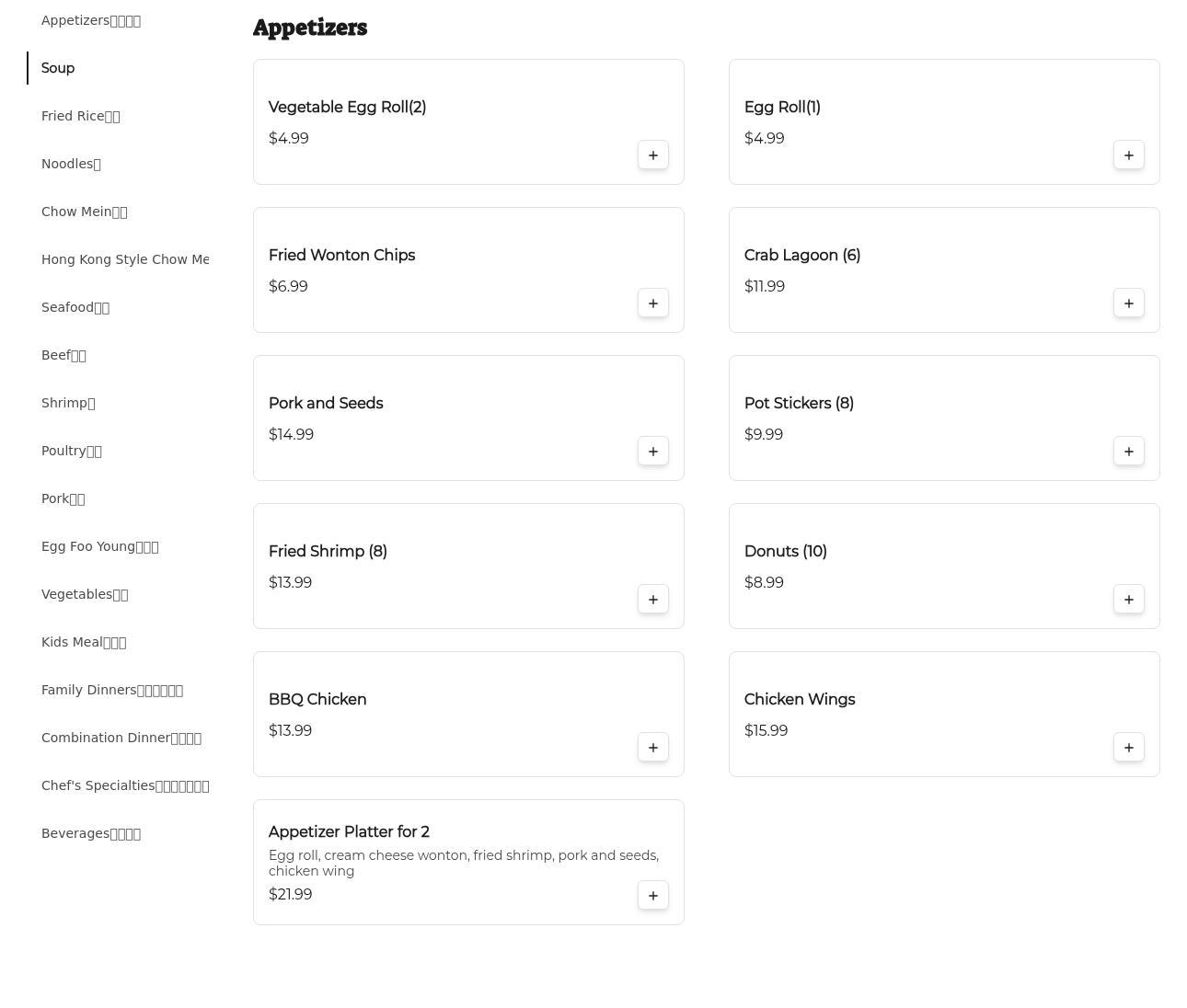The width and height of the screenshot is (1187, 1008).
Task: Click plus icon for Donuts (10)
Action: click(1129, 600)
